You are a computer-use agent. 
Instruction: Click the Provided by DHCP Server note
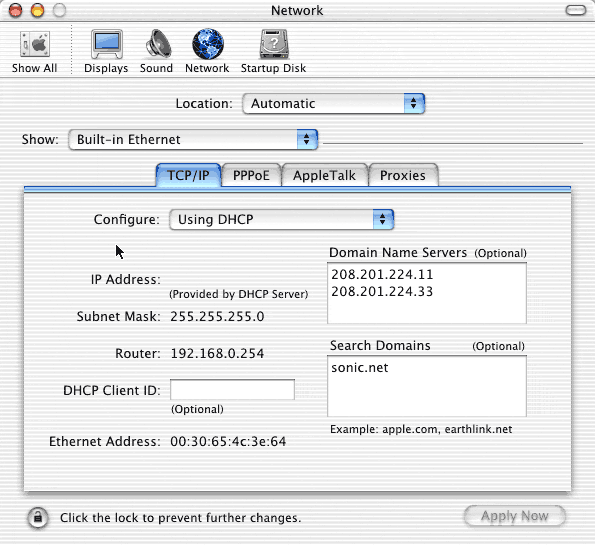[239, 294]
